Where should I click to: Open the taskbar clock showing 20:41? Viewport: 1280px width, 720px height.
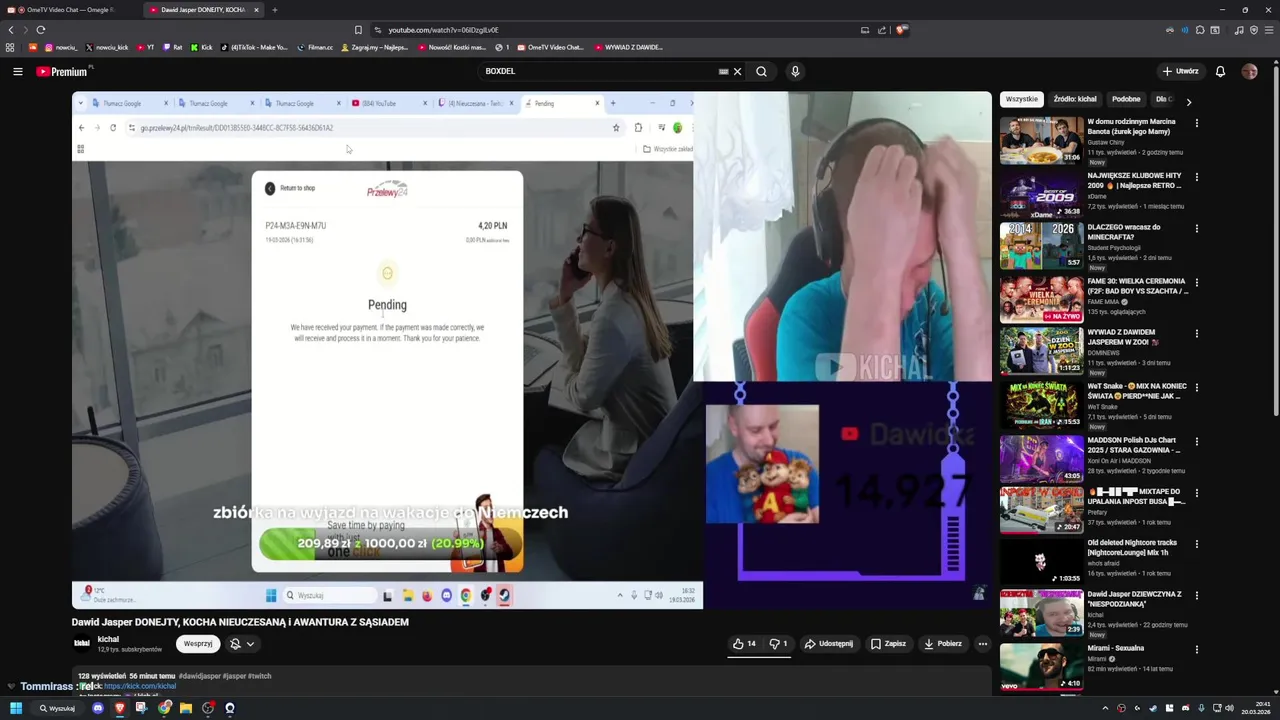click(x=1258, y=708)
